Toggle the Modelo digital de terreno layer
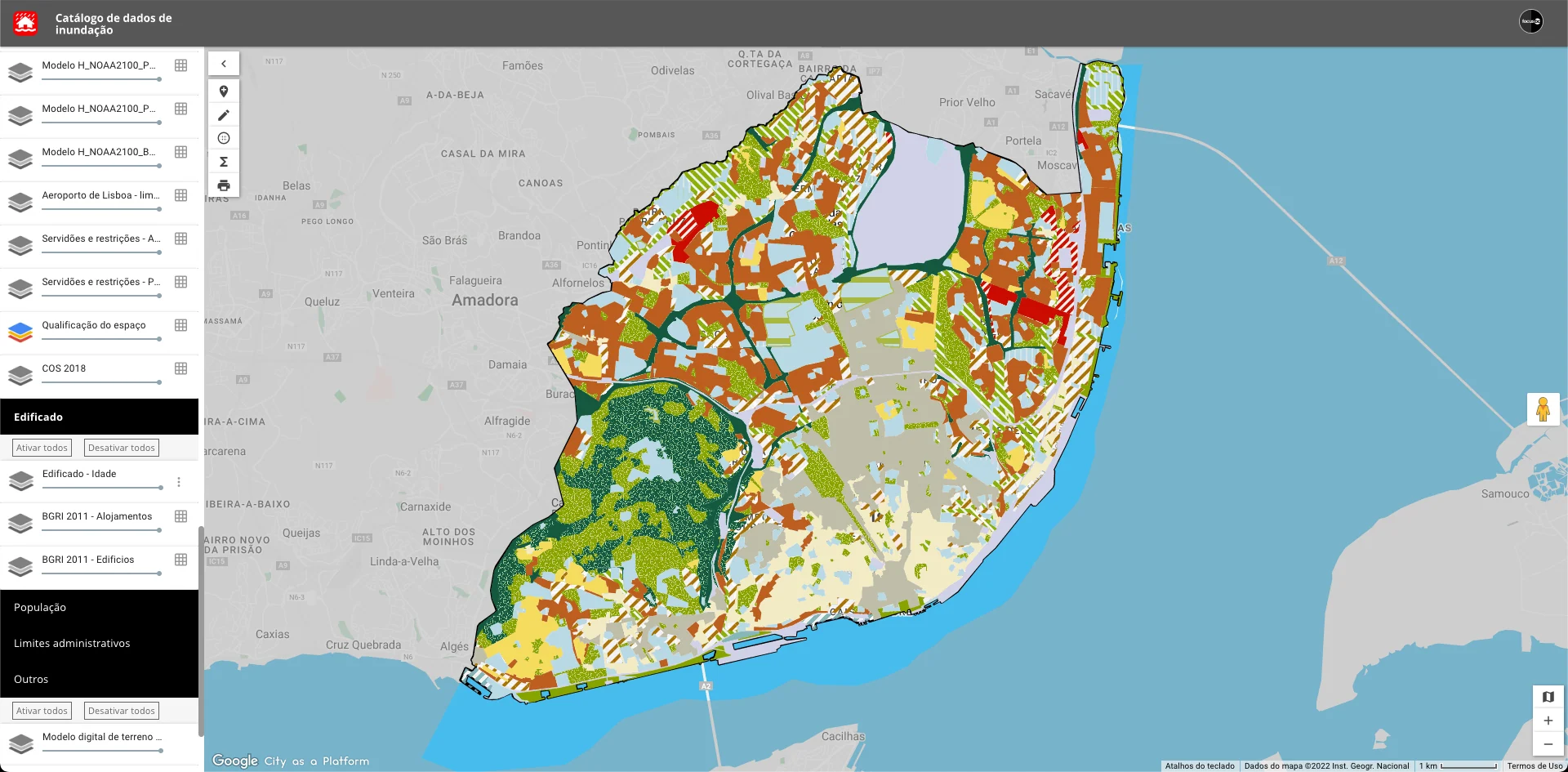Viewport: 1568px width, 772px height. click(20, 743)
